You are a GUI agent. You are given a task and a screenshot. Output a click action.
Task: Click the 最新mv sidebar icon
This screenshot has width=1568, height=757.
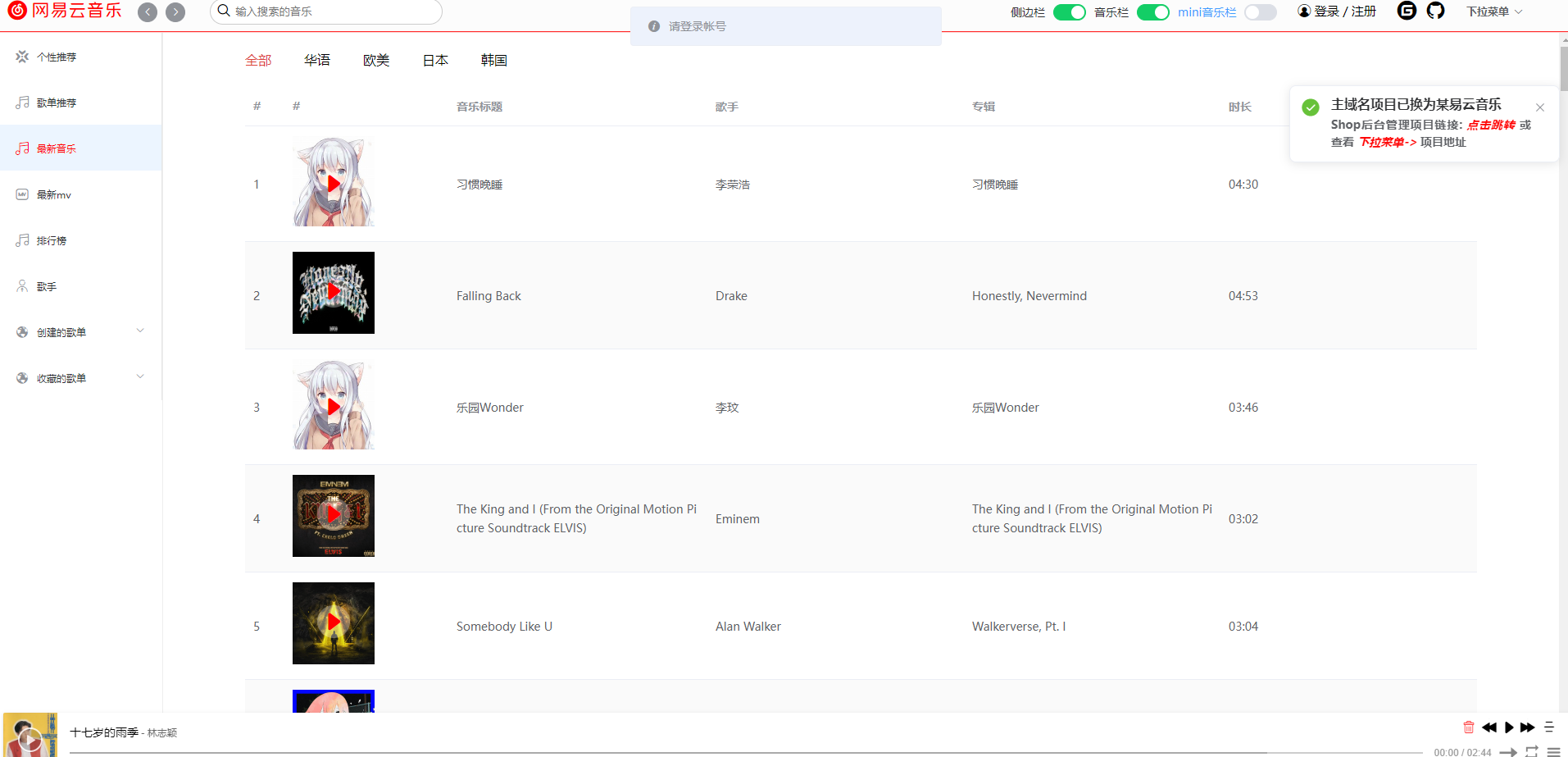[x=22, y=194]
